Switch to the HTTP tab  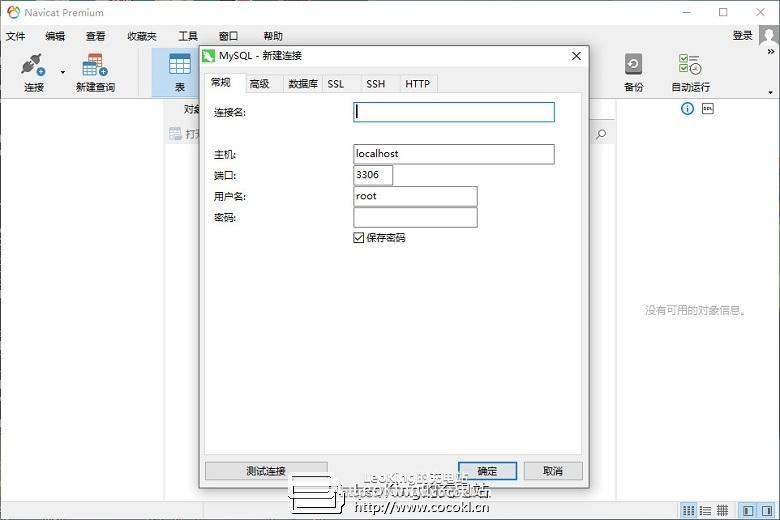[x=419, y=84]
